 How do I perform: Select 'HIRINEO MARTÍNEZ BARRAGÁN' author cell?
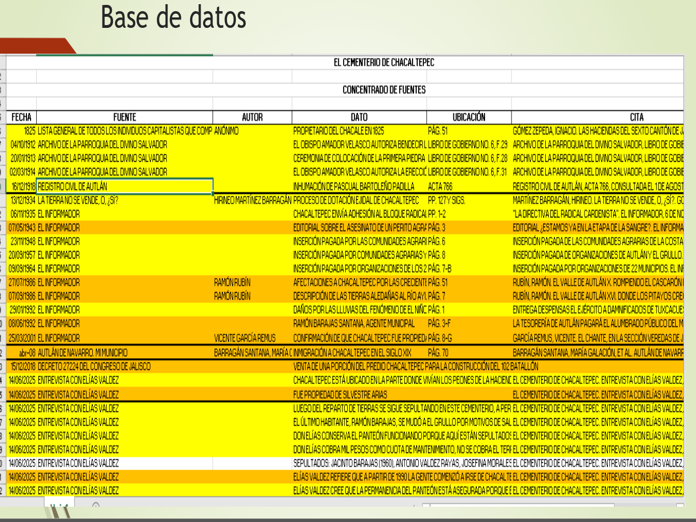pos(252,201)
